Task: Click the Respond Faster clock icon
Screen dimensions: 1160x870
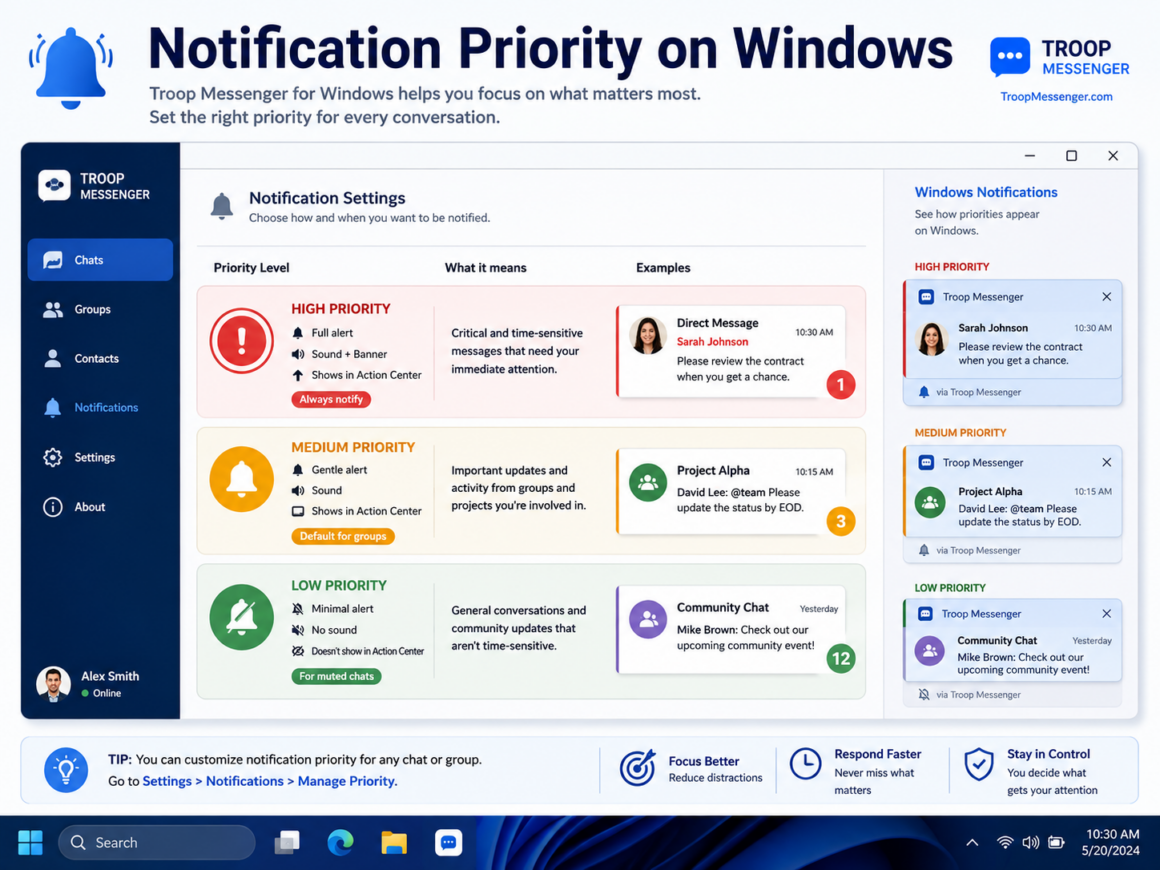Action: (x=805, y=763)
